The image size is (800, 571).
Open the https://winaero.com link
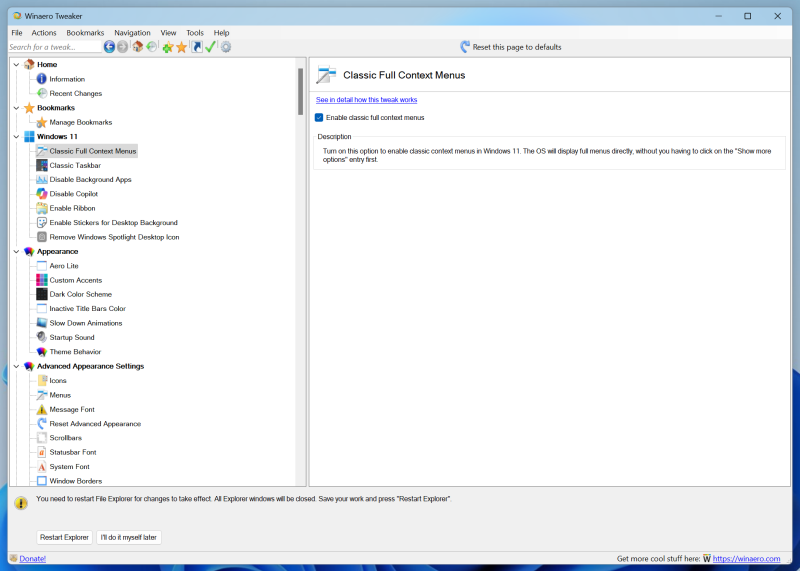coord(746,559)
